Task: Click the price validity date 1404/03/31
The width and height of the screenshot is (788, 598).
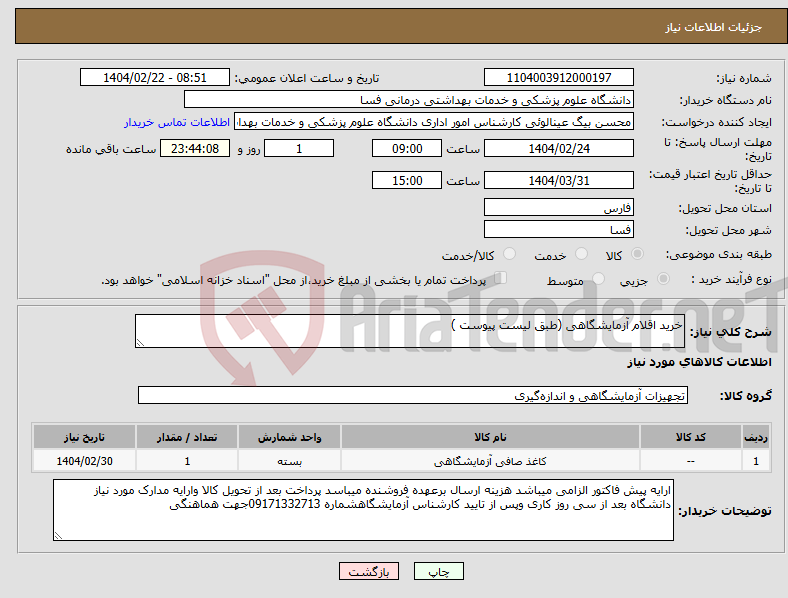Action: [559, 180]
